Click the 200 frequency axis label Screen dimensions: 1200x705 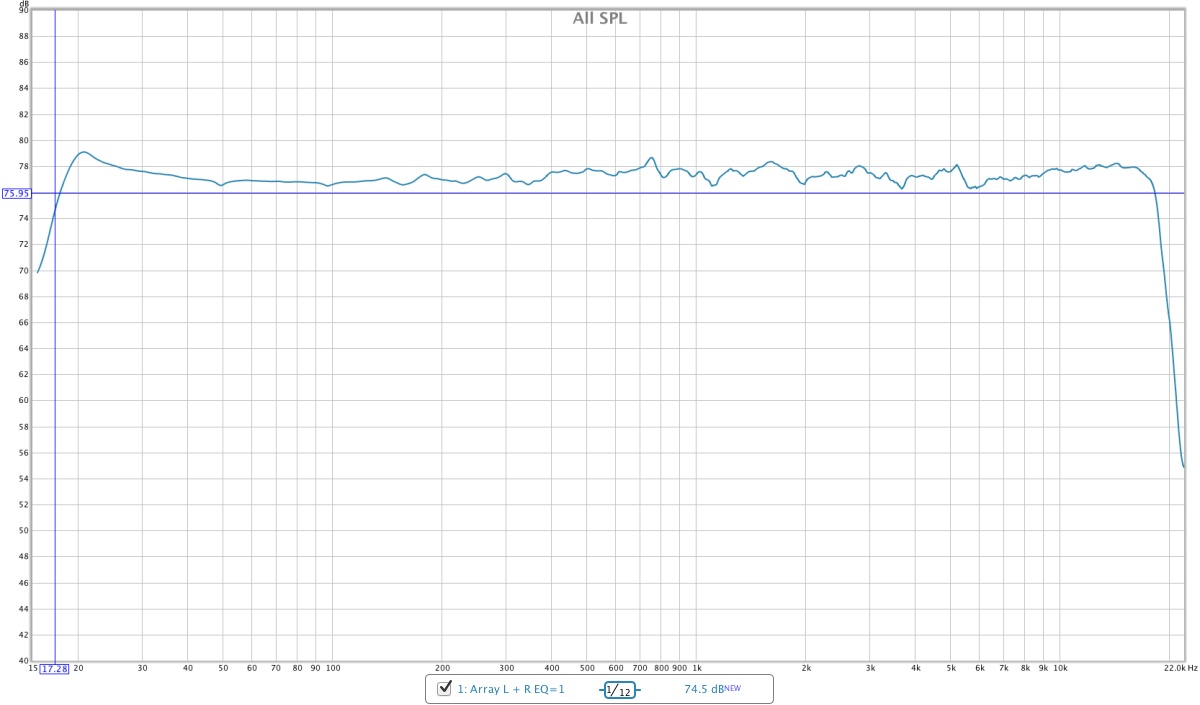(x=443, y=667)
